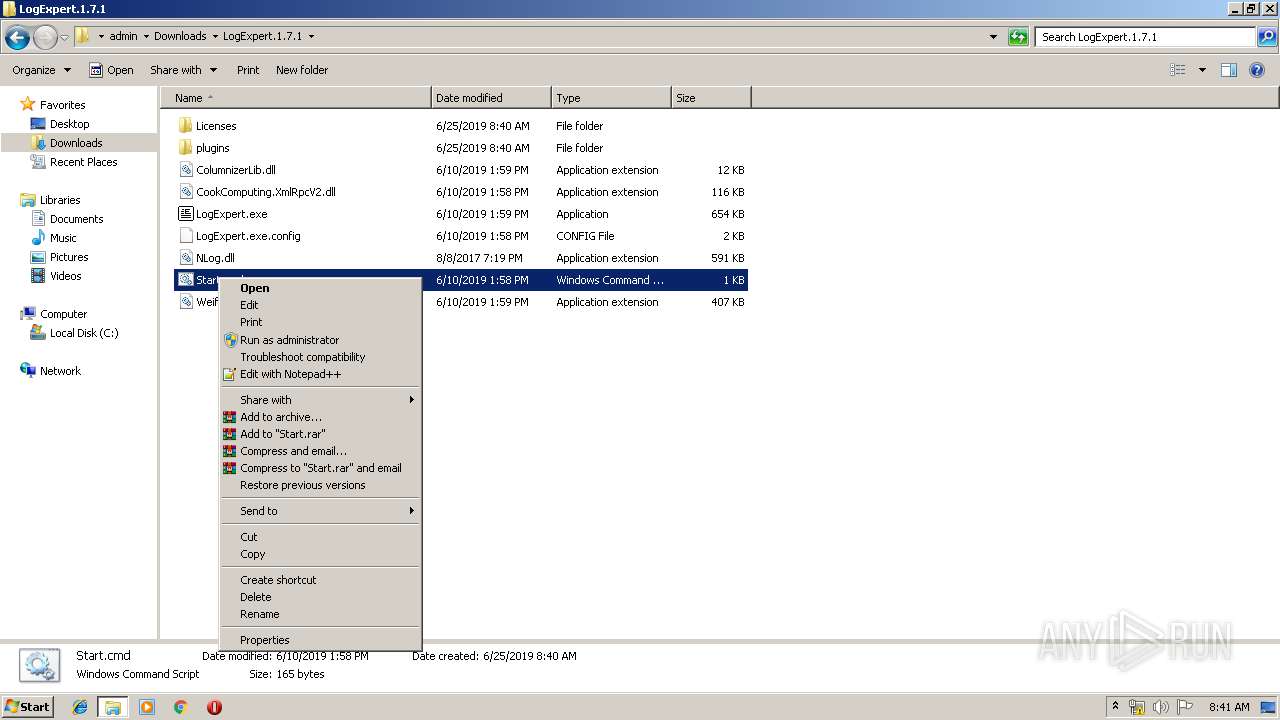This screenshot has width=1280, height=720.
Task: Open Internet Explorer from the taskbar
Action: tap(81, 707)
